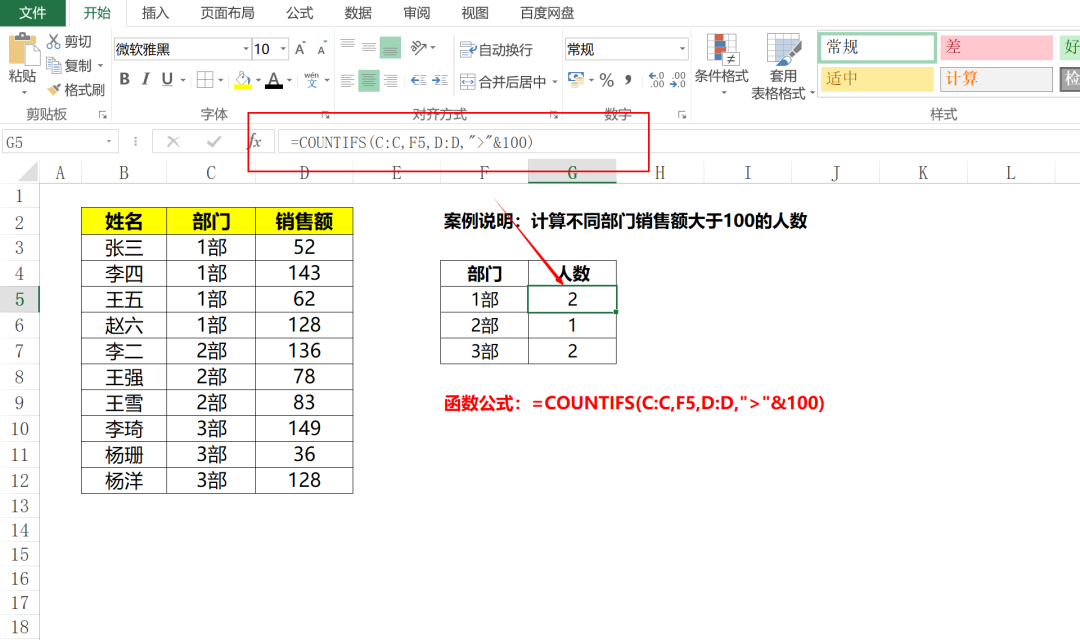The image size is (1080, 640).
Task: Open the 文件 File tab
Action: [32, 12]
